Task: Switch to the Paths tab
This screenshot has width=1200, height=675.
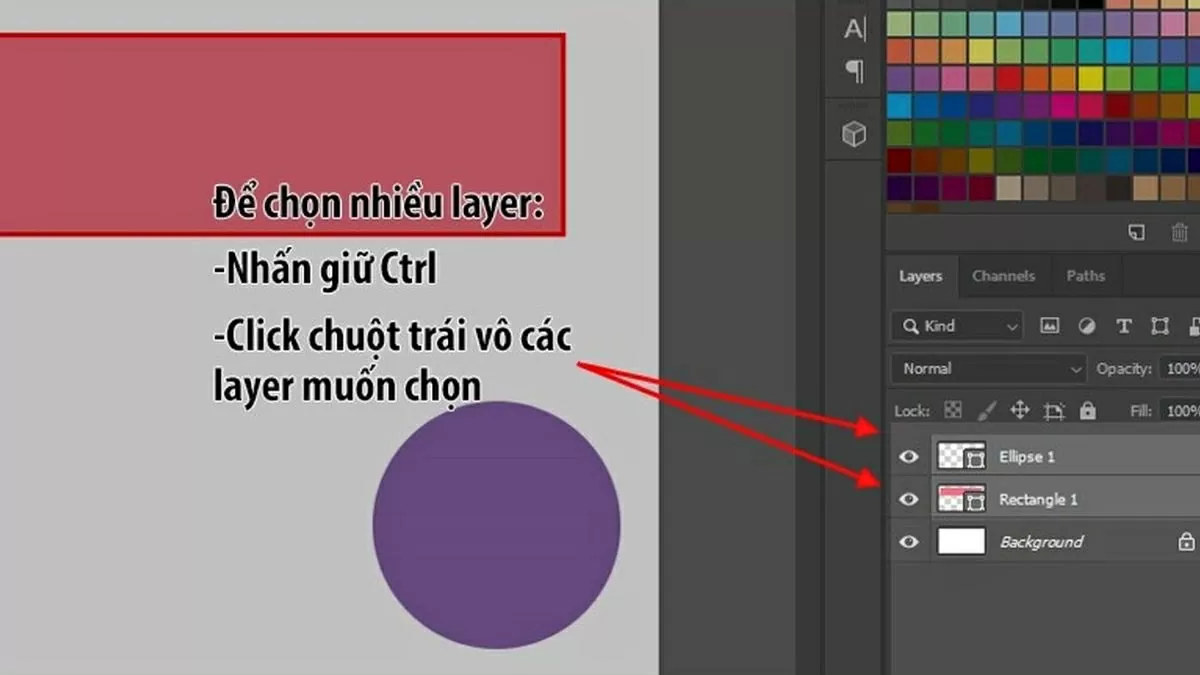Action: (x=1086, y=276)
